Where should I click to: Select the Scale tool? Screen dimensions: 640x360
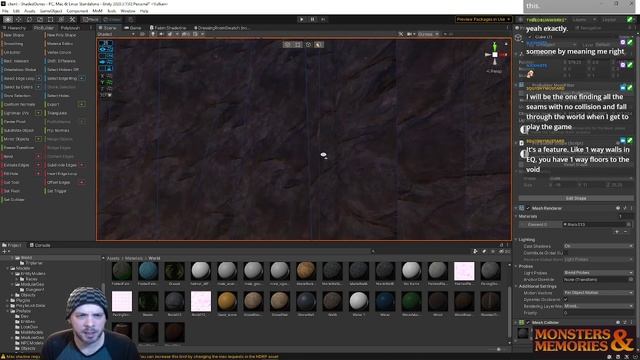click(40, 19)
